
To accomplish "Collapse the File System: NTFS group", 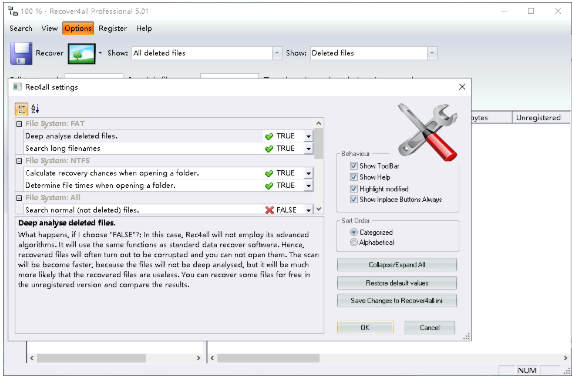I will point(19,161).
